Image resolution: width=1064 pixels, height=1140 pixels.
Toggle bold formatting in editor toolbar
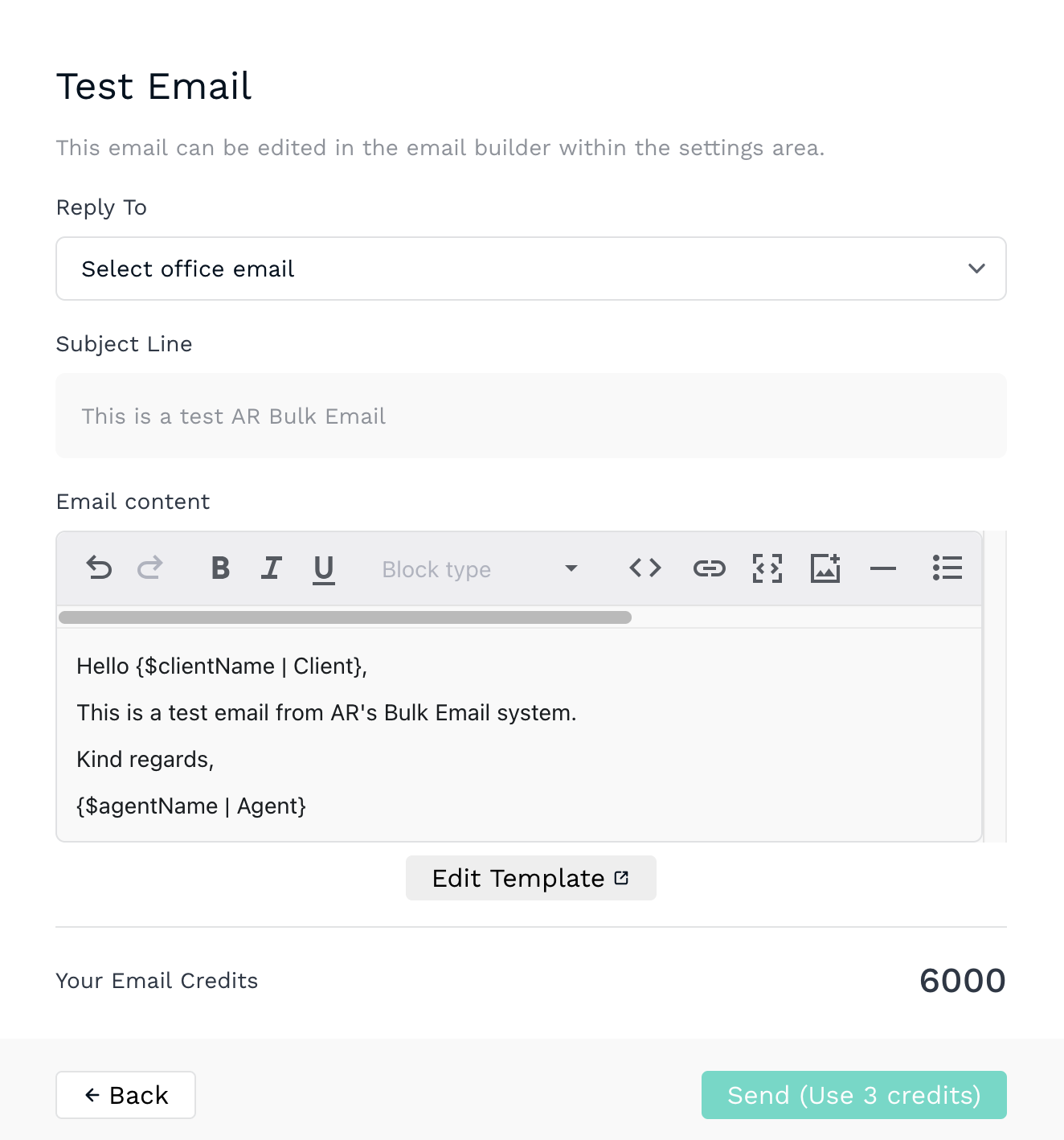[220, 568]
